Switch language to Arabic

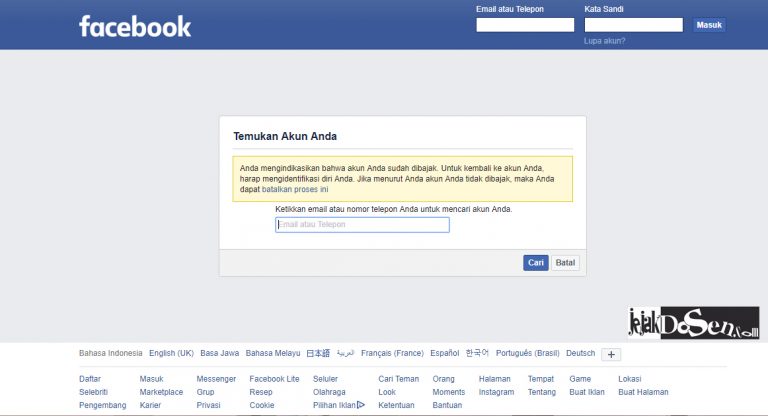pos(345,353)
